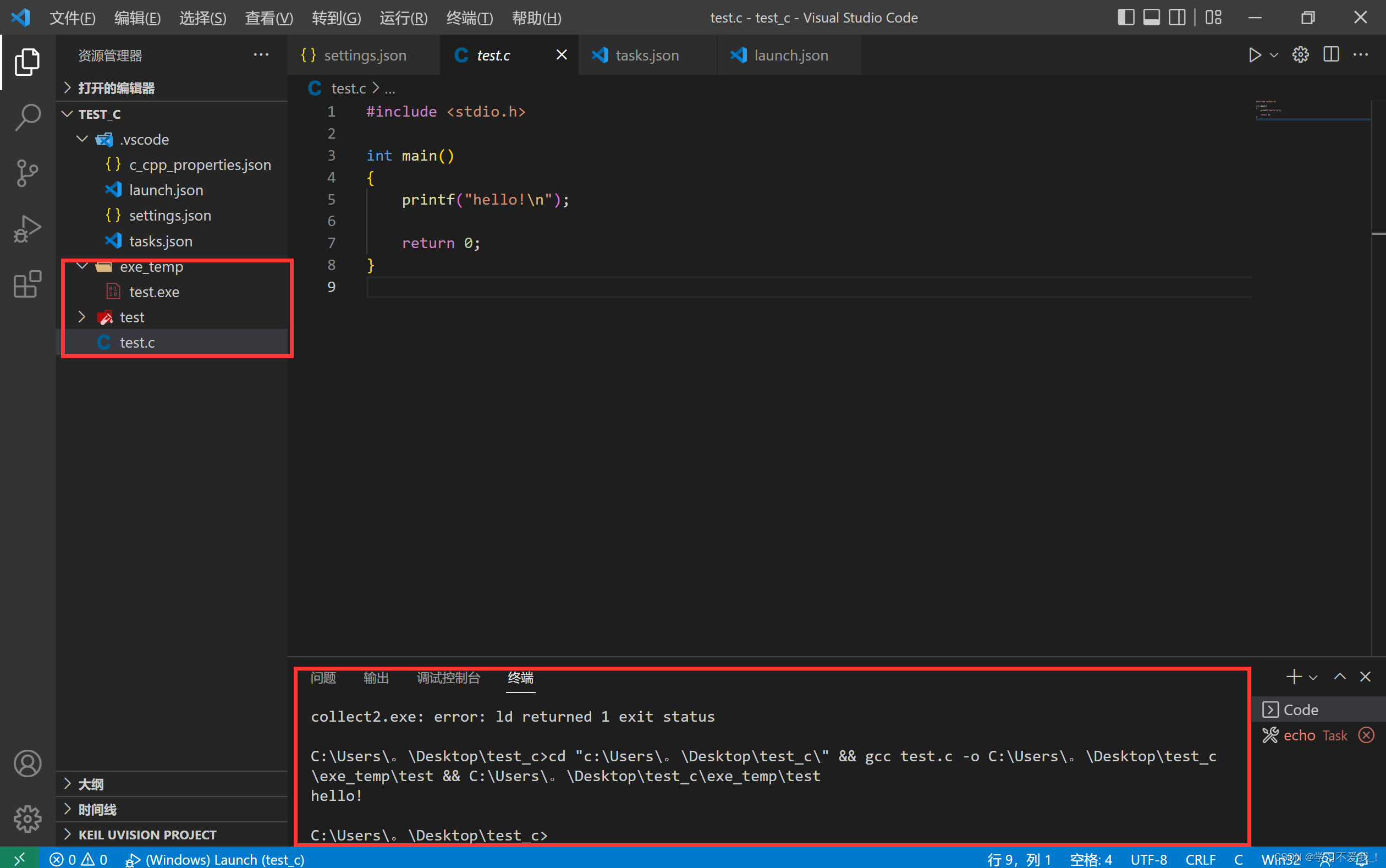The image size is (1386, 868).
Task: Open the Source Control view
Action: click(x=27, y=173)
